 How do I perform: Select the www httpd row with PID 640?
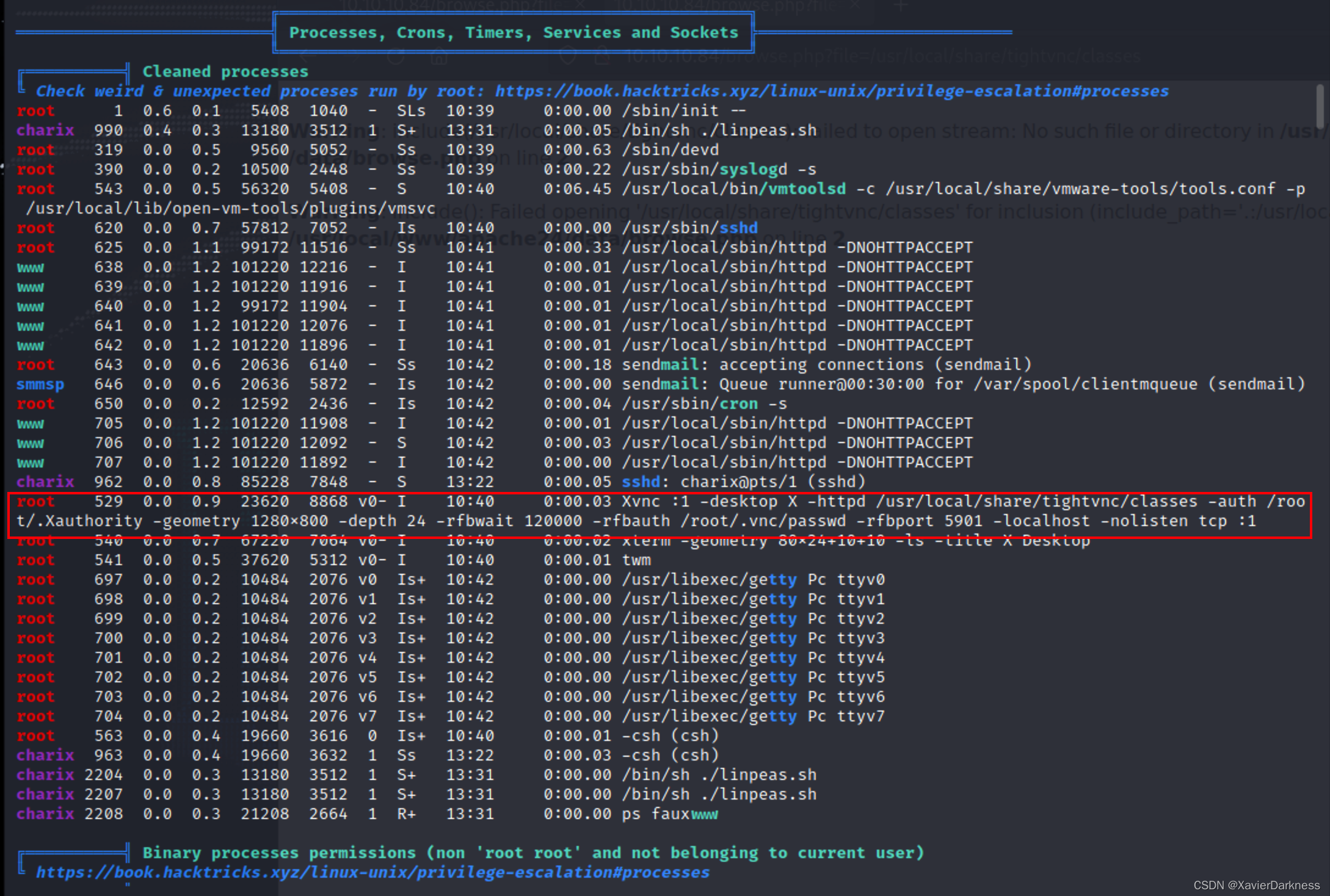pos(495,306)
